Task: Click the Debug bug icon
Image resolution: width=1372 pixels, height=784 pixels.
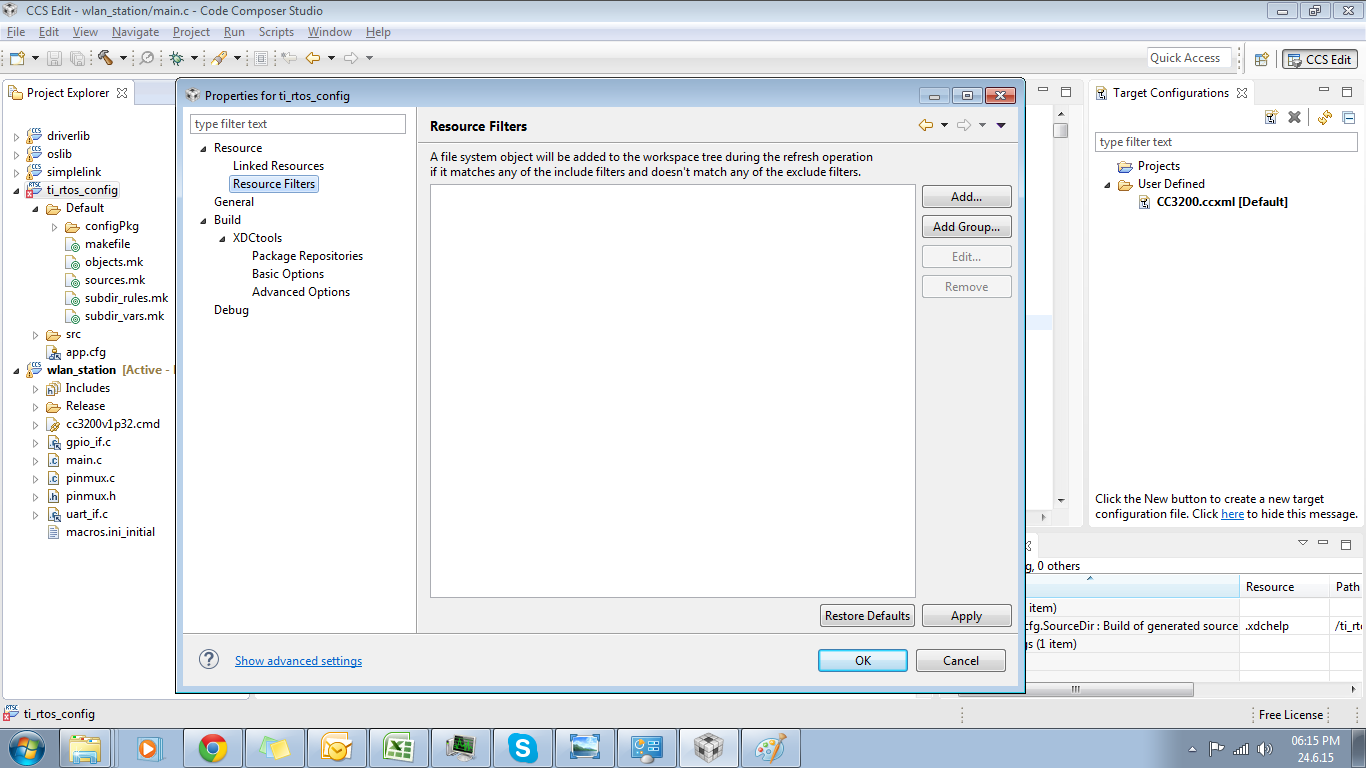Action: coord(177,58)
